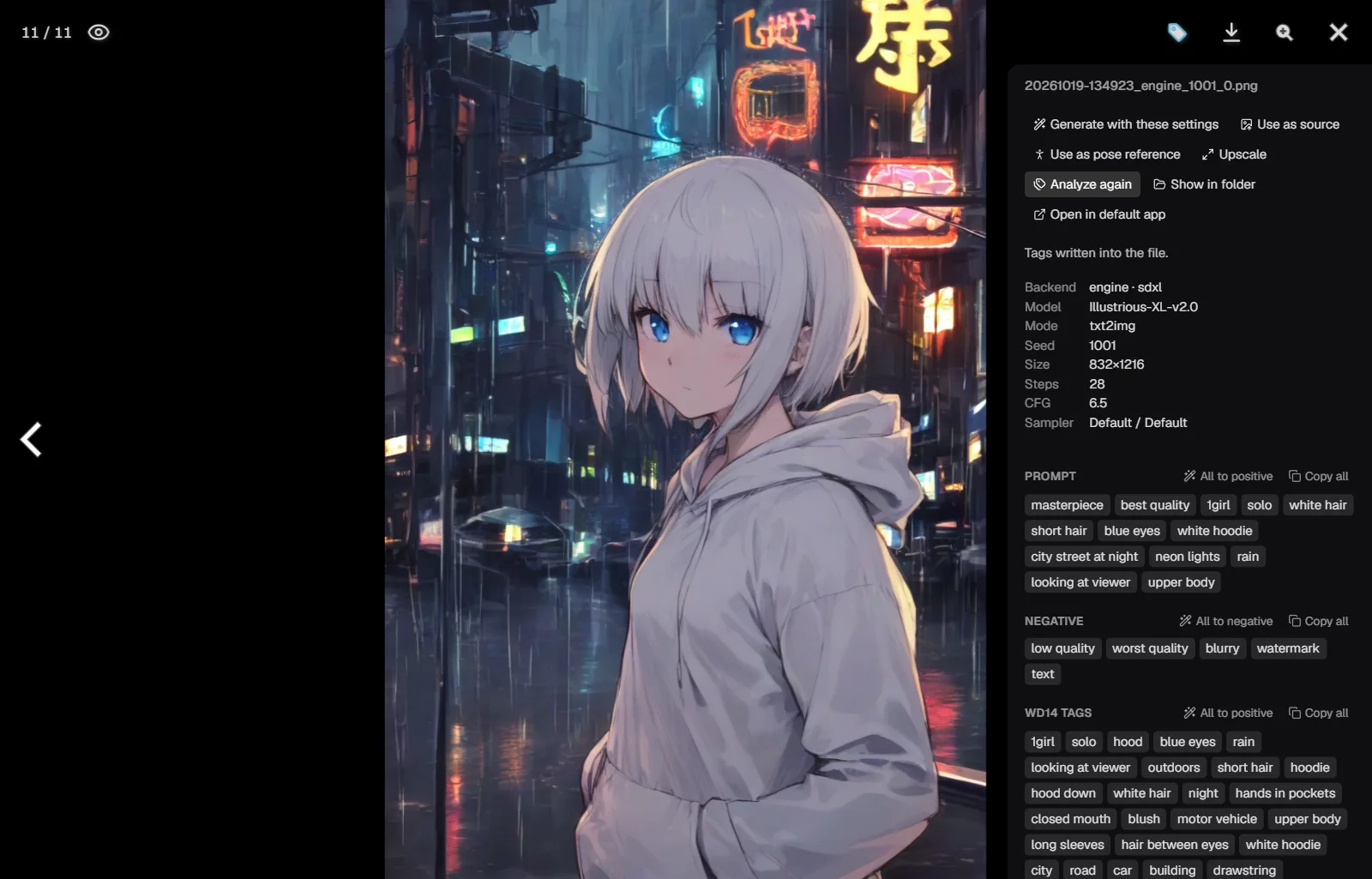The height and width of the screenshot is (879, 1372).
Task: Click Copy all in NEGATIVE section
Action: coord(1319,621)
